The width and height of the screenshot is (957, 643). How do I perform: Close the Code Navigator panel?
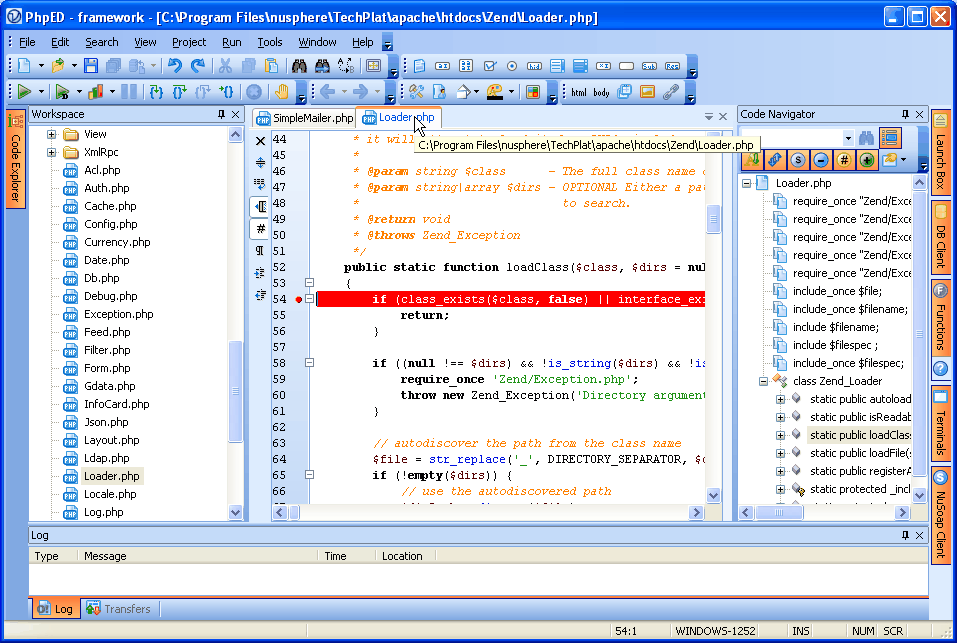coord(920,114)
